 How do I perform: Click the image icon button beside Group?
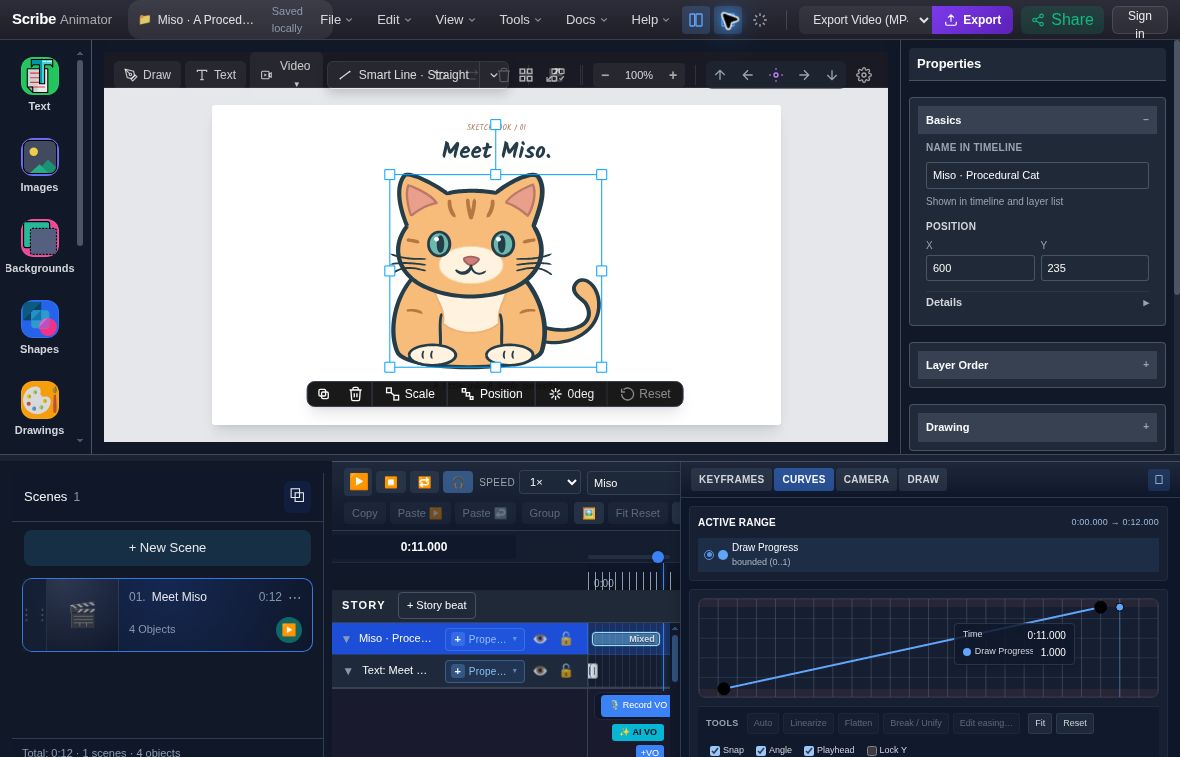(x=588, y=513)
